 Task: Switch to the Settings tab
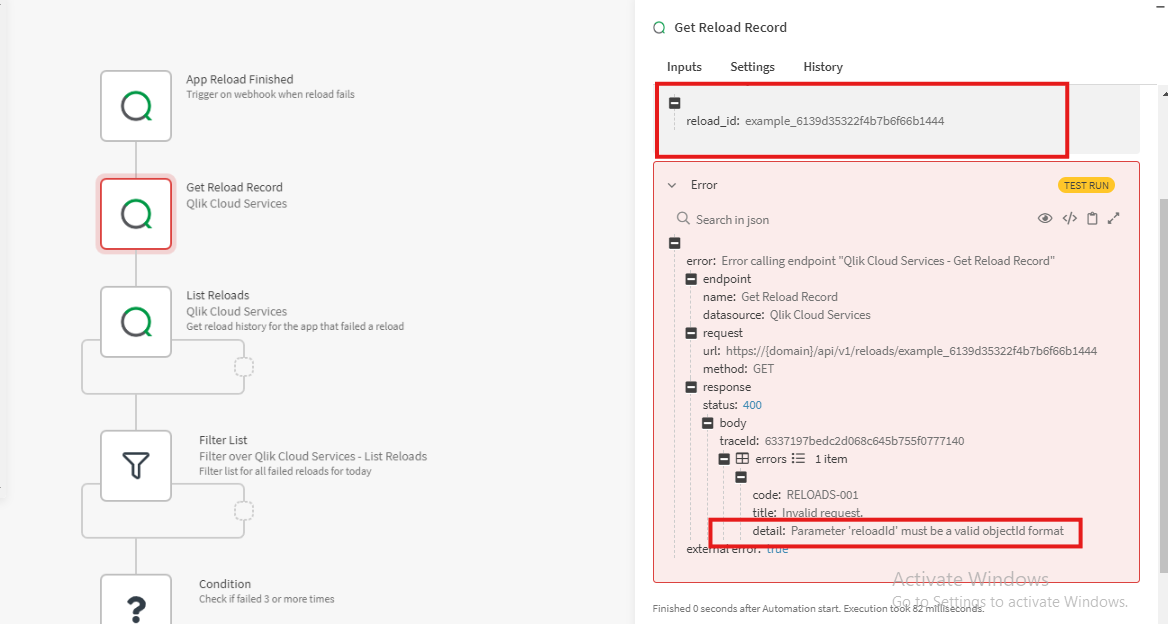click(x=752, y=67)
